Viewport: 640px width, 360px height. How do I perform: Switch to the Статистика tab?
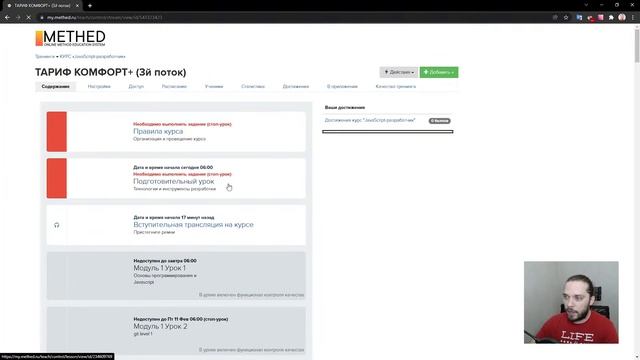pyautogui.click(x=253, y=87)
